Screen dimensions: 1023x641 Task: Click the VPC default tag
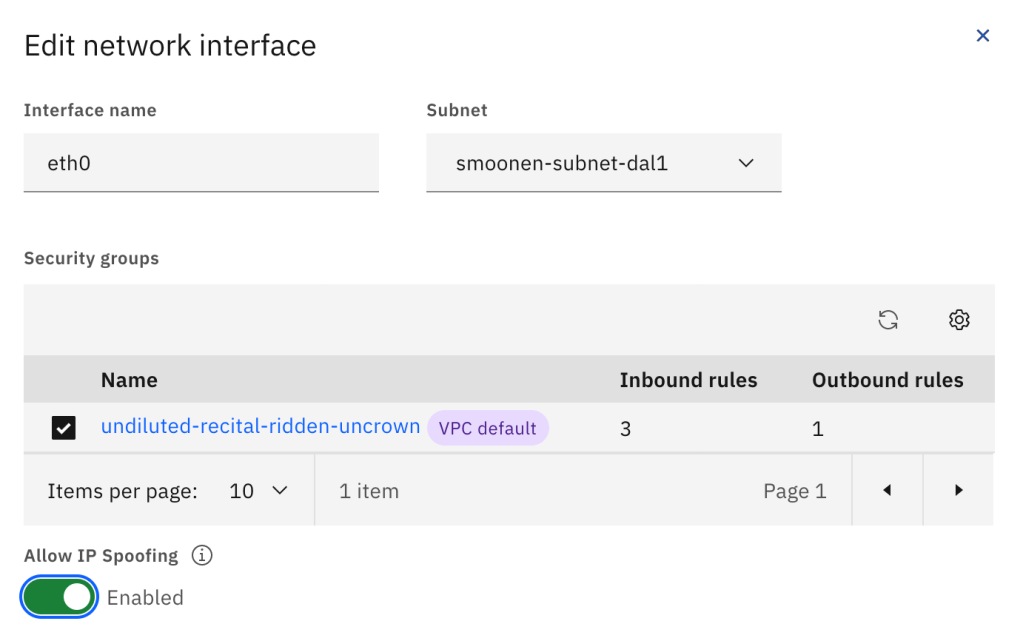(488, 428)
